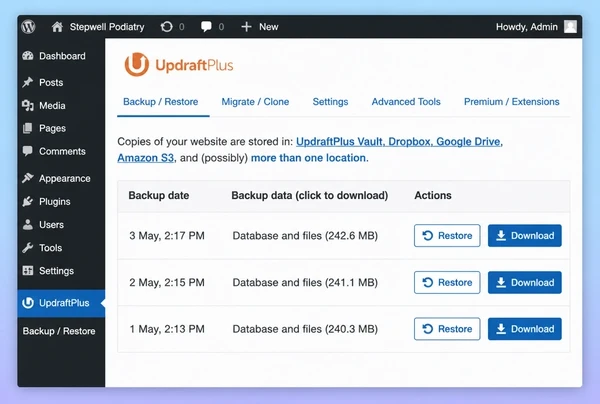
Task: Download the 1 May, 2:13 PM backup
Action: coord(525,329)
